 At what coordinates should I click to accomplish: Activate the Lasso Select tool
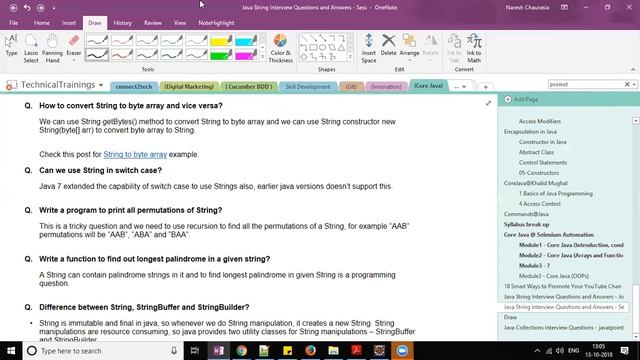point(31,49)
